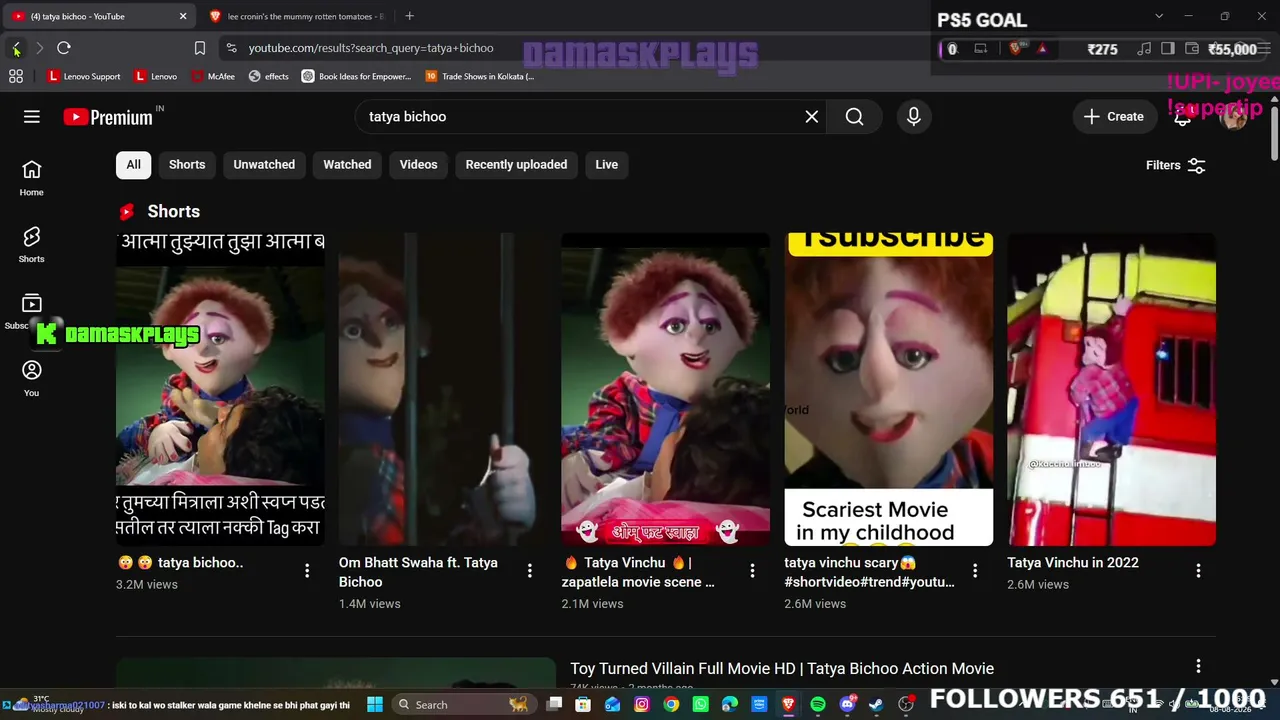
Task: Open the Lenovo bookmark
Action: [x=156, y=76]
